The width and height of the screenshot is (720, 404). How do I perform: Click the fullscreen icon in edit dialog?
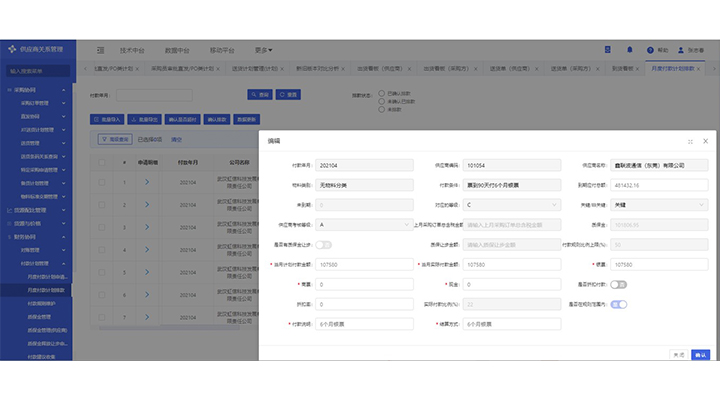click(x=690, y=141)
